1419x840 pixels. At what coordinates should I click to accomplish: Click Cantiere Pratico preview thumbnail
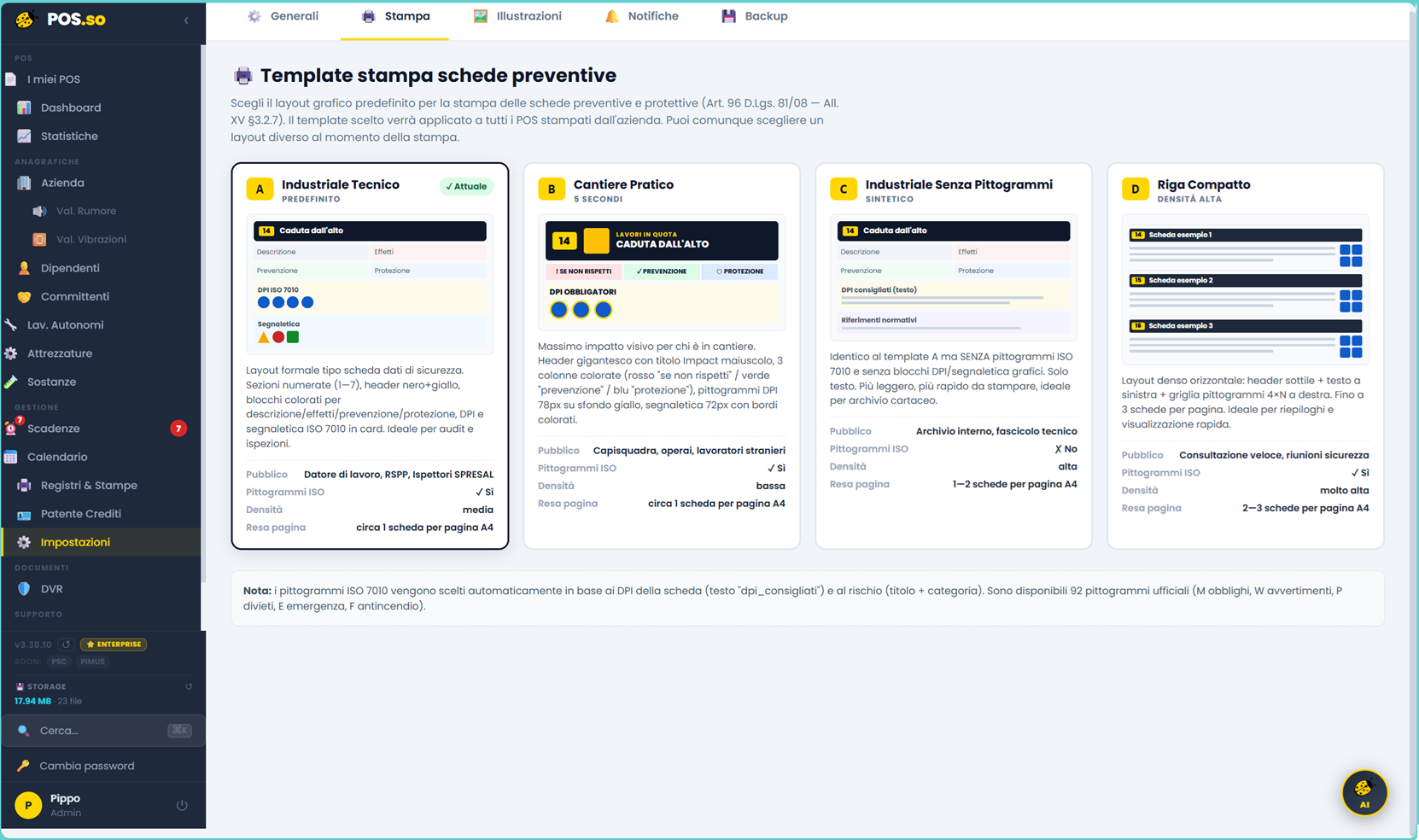(x=662, y=272)
